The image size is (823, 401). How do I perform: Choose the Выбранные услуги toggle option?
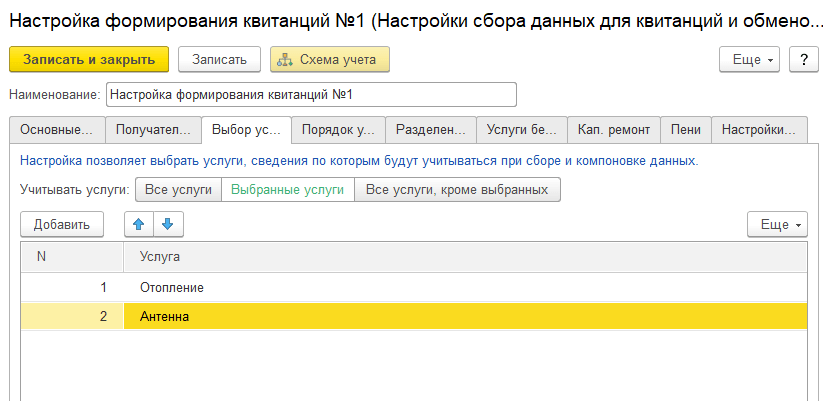click(287, 189)
